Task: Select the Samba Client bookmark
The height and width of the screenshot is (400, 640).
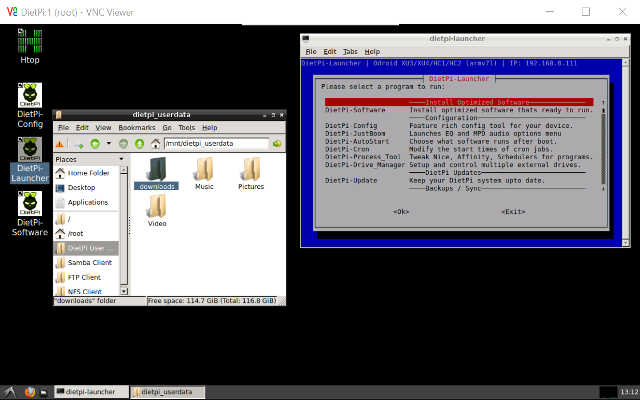Action: pyautogui.click(x=87, y=263)
